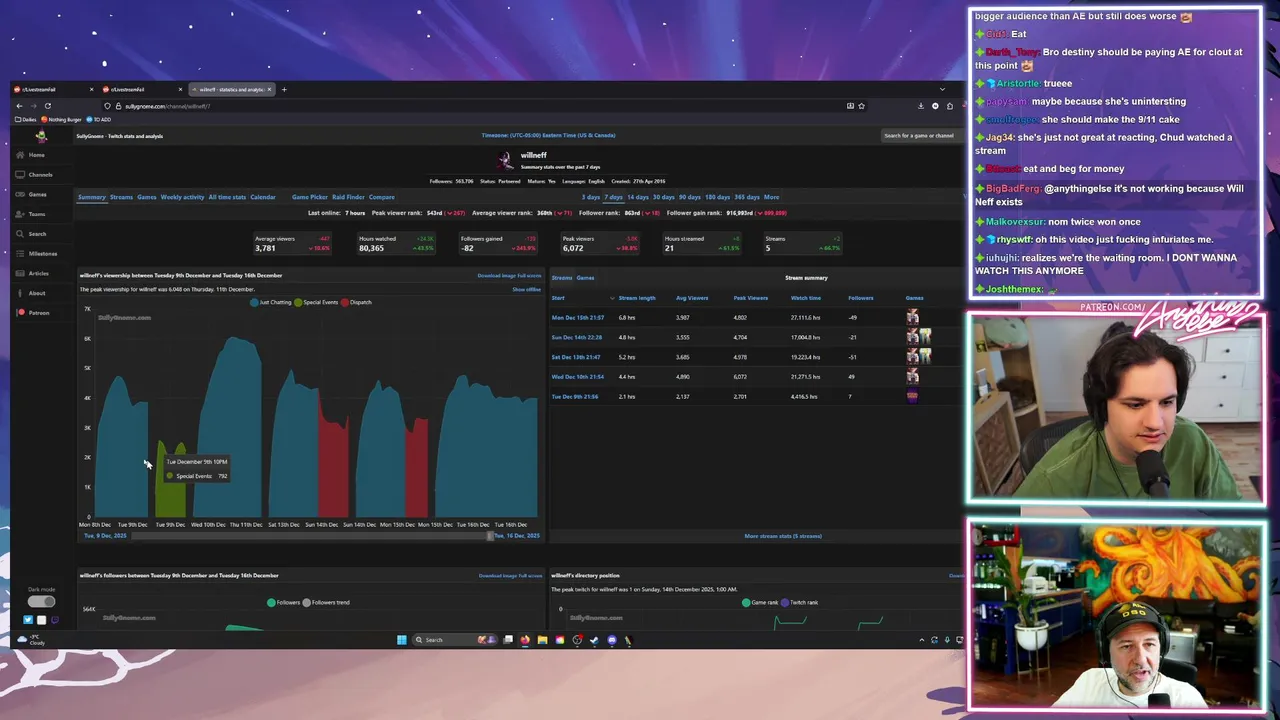
Task: Toggle the Followers trend series legend
Action: click(327, 602)
